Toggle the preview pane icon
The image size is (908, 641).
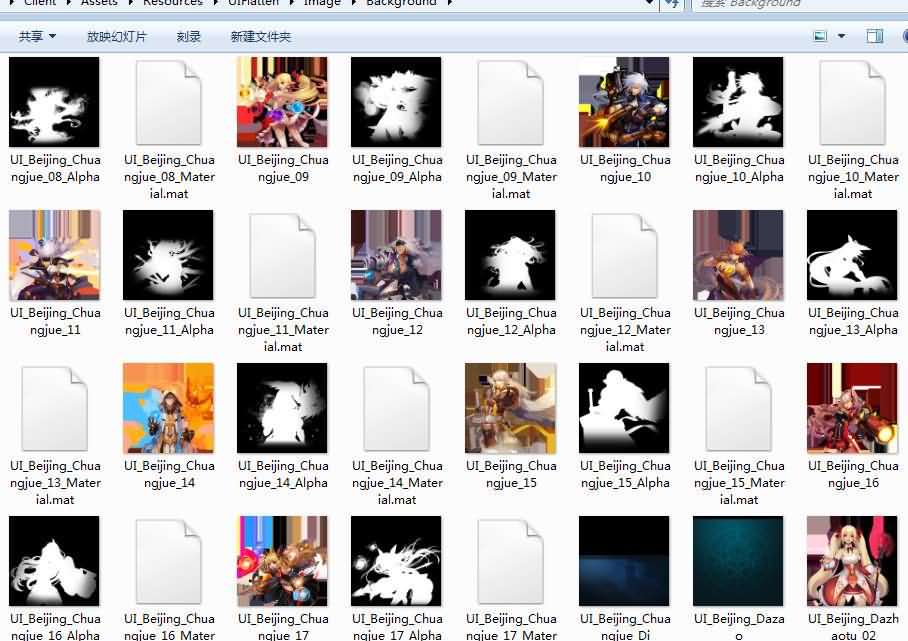(874, 37)
